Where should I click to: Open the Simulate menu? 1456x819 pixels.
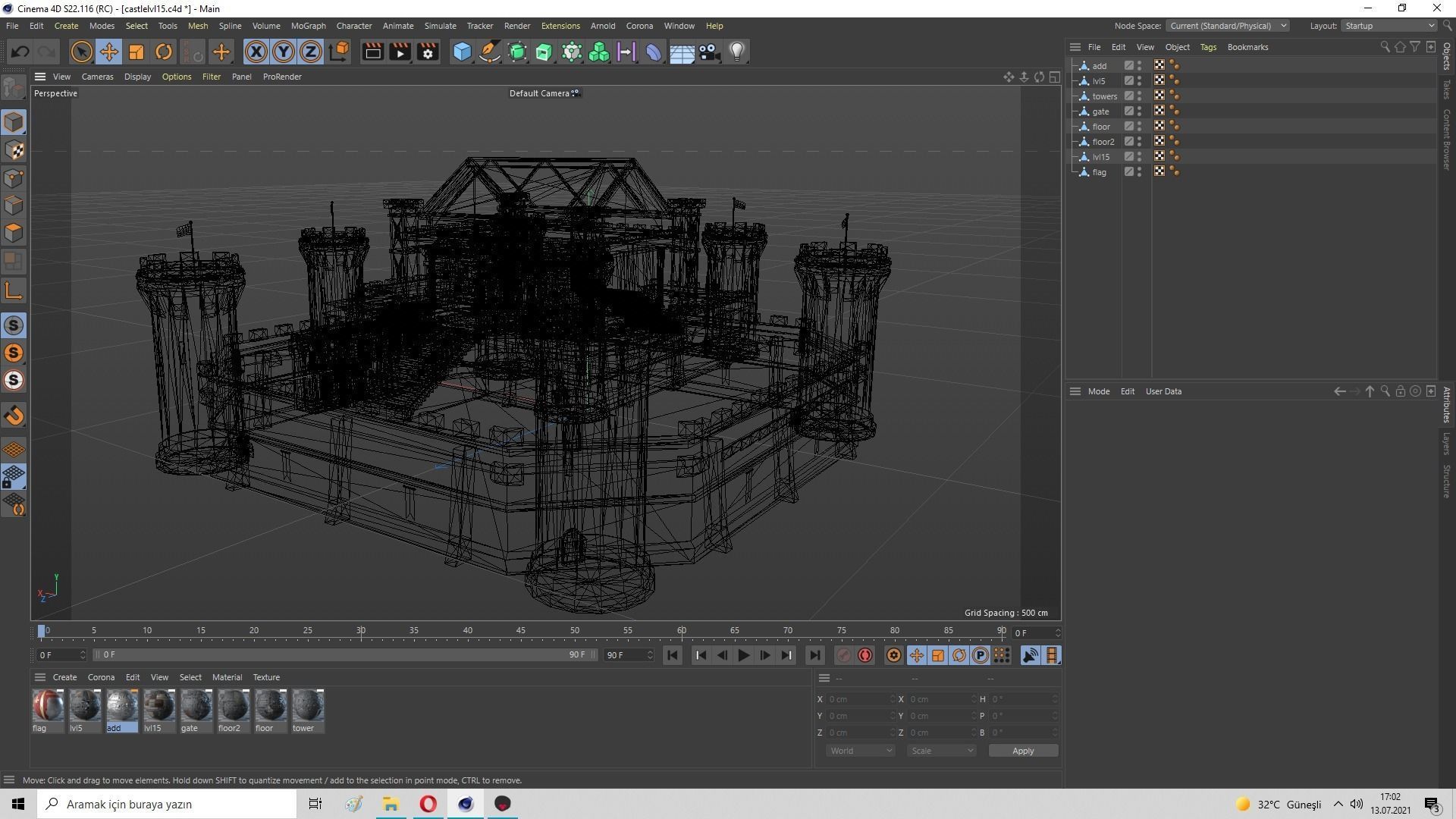(440, 26)
